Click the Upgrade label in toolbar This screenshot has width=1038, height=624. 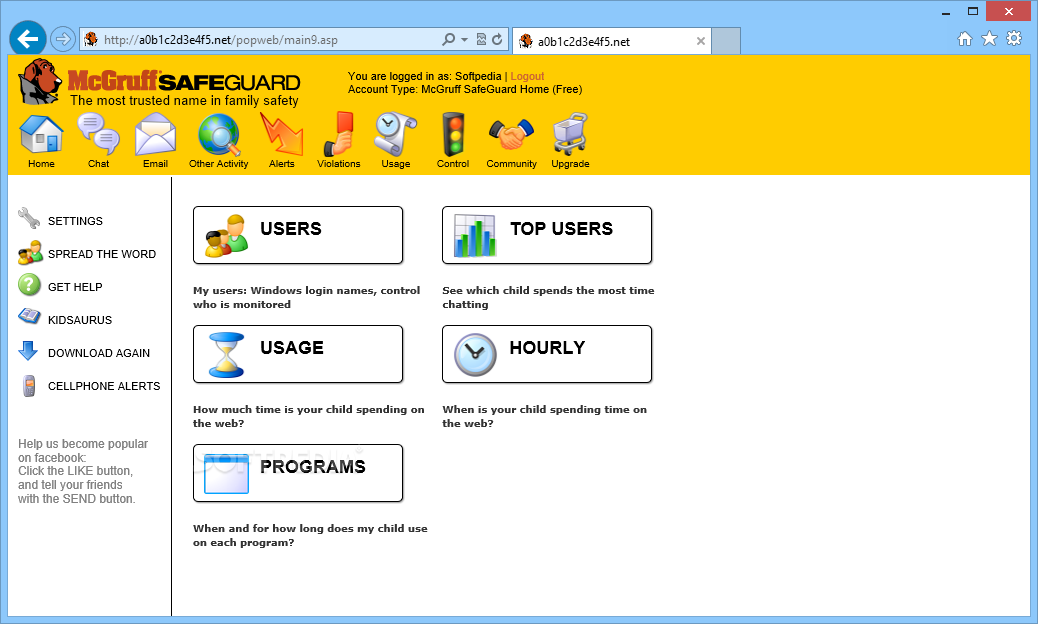point(570,163)
